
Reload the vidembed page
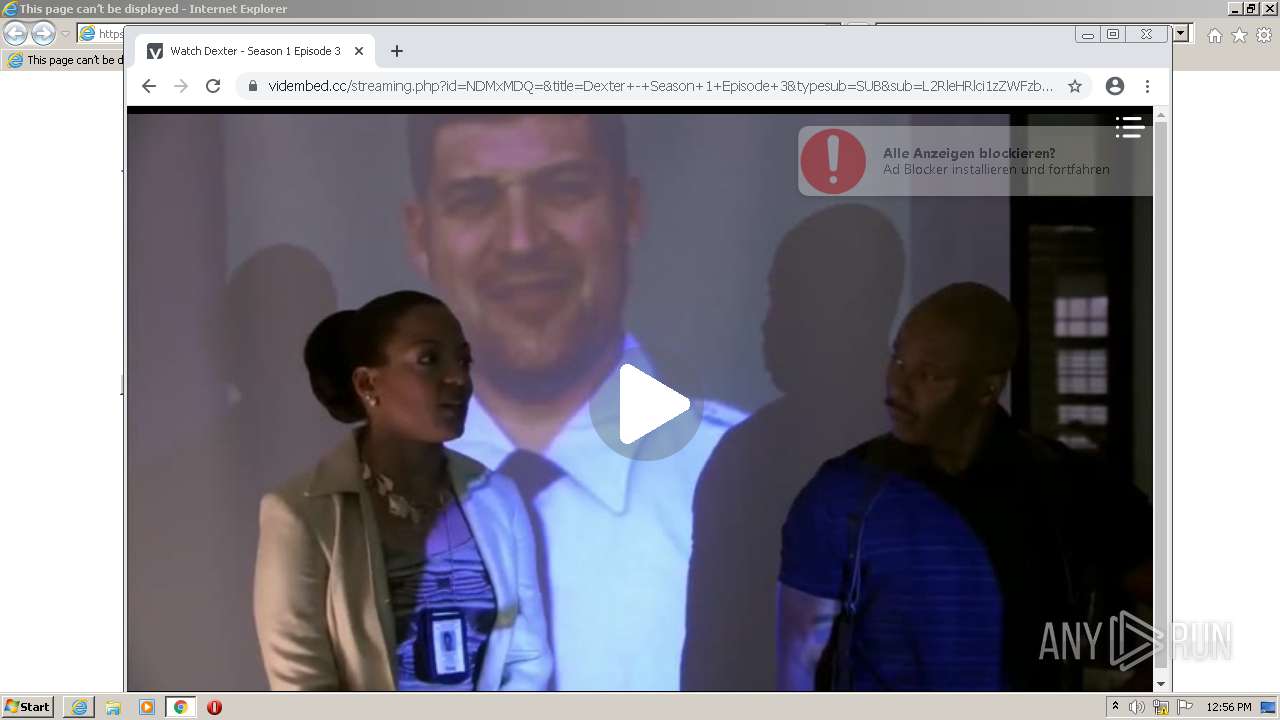click(x=213, y=86)
